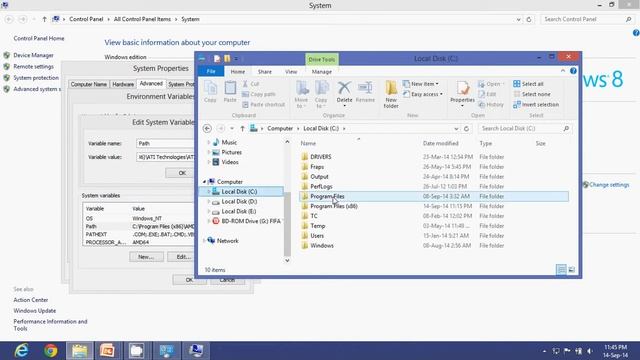Go back with Explorer's back arrow

pos(207,129)
